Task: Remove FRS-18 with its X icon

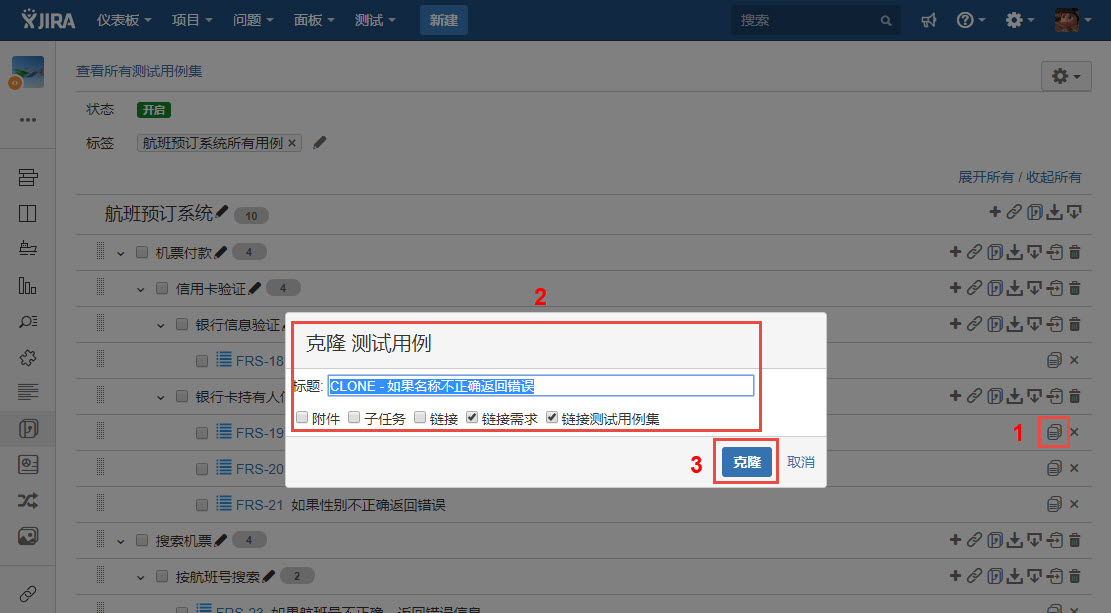Action: tap(1074, 360)
